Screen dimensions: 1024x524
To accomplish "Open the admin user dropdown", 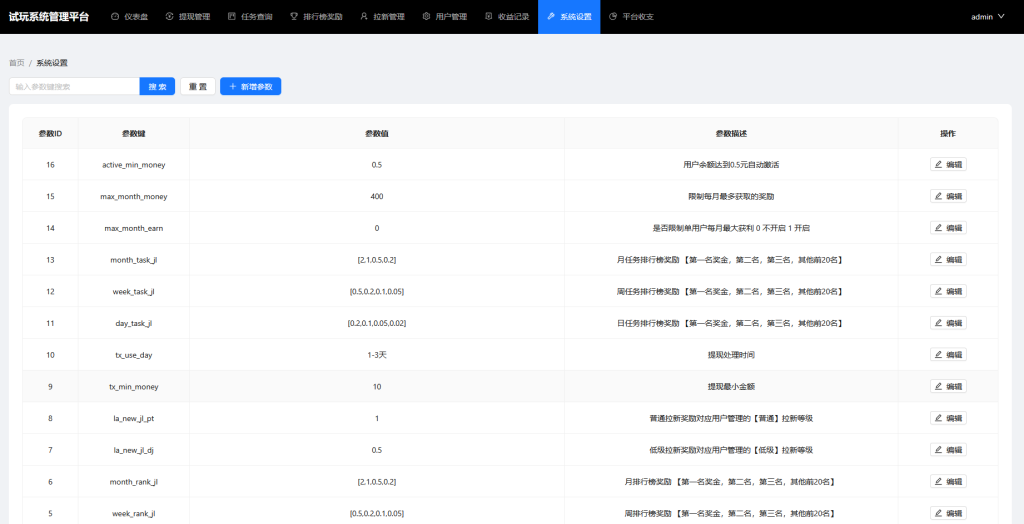I will [x=988, y=17].
